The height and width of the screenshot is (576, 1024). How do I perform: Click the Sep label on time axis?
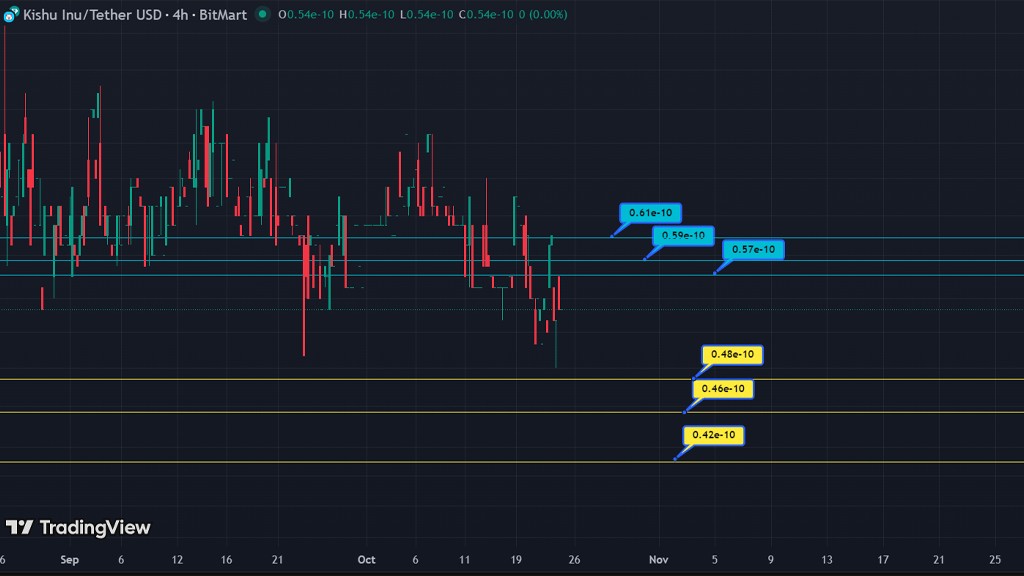(69, 560)
